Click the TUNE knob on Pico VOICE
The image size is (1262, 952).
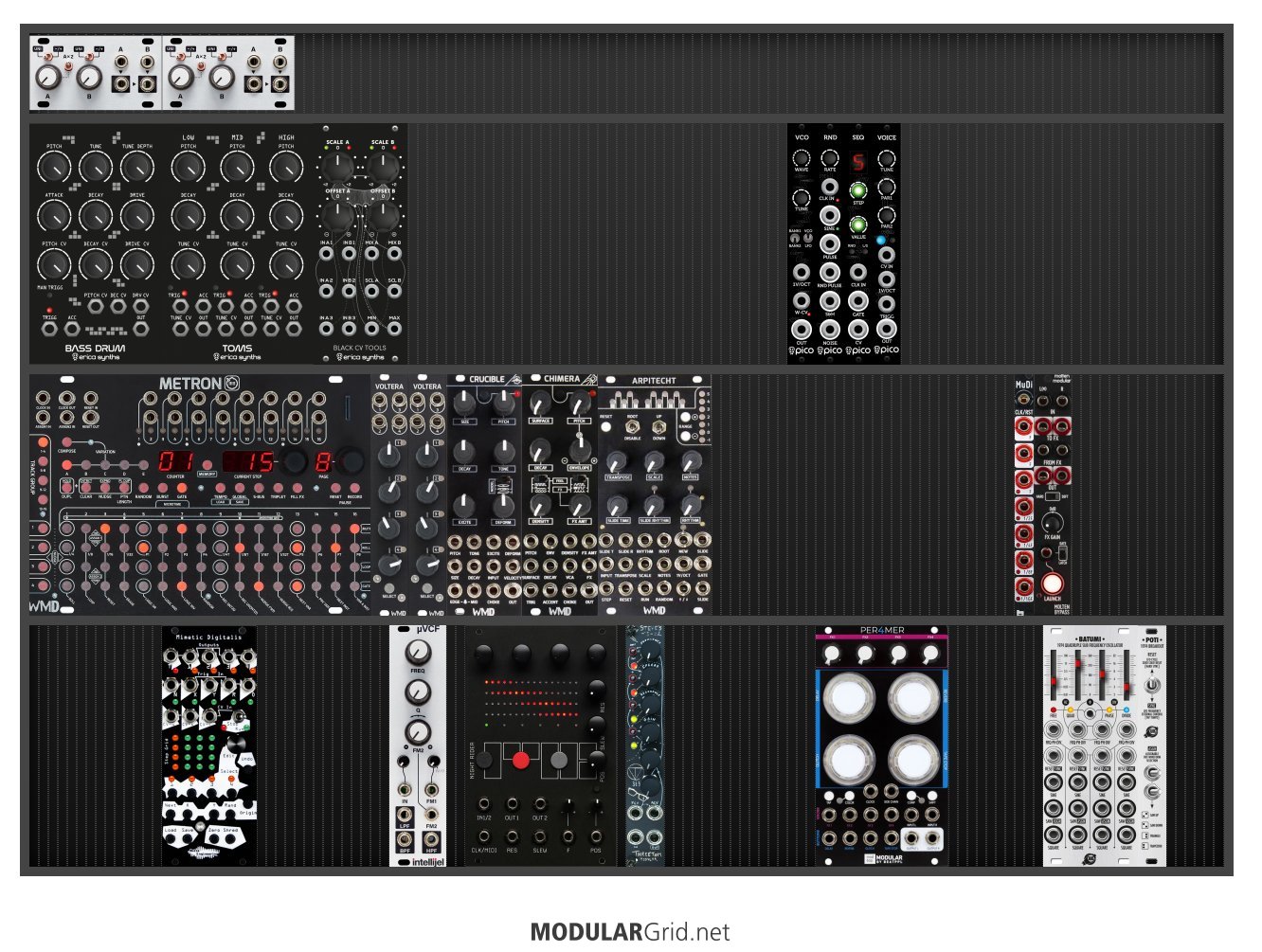887,158
